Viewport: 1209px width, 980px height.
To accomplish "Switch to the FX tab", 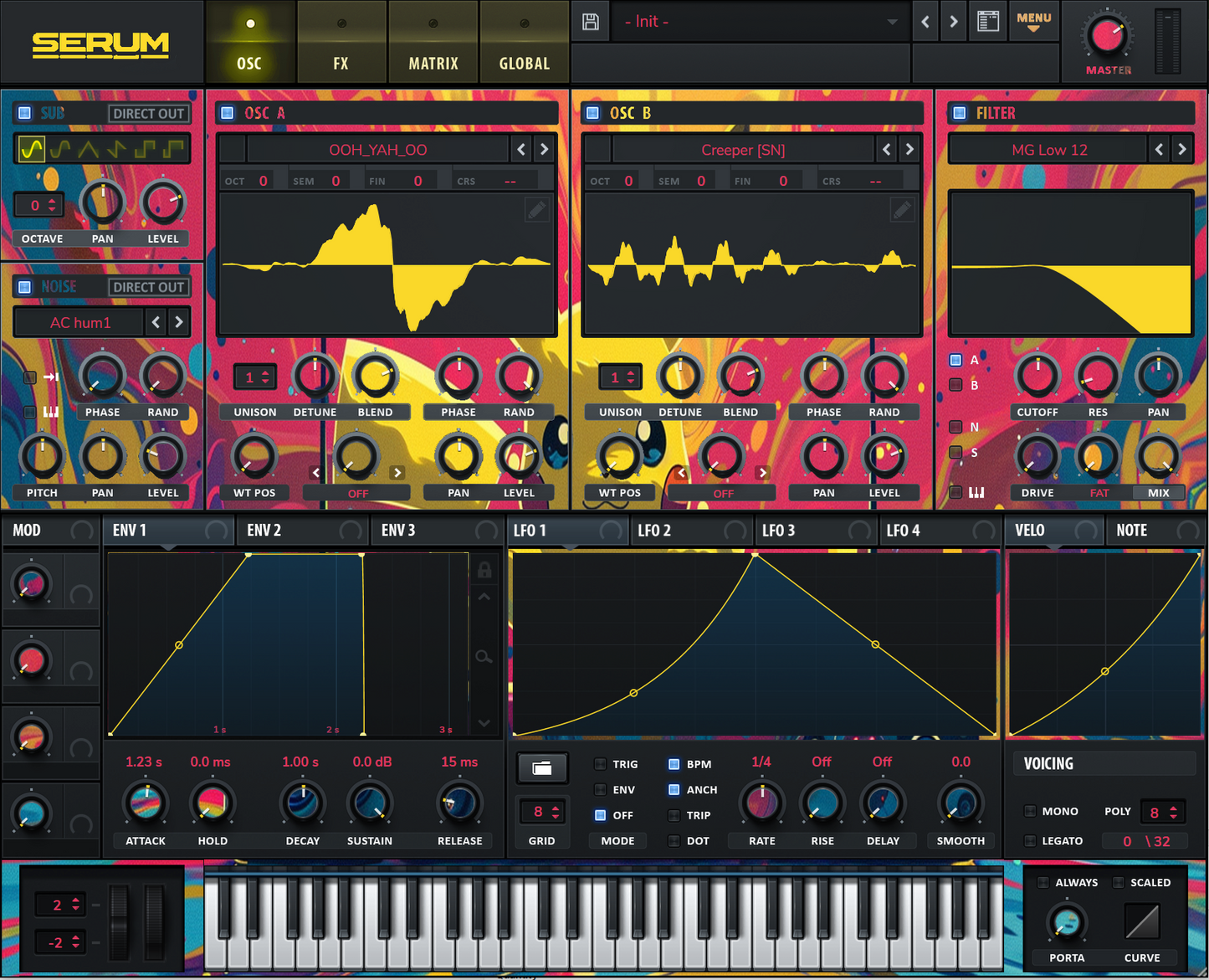I will (x=341, y=42).
